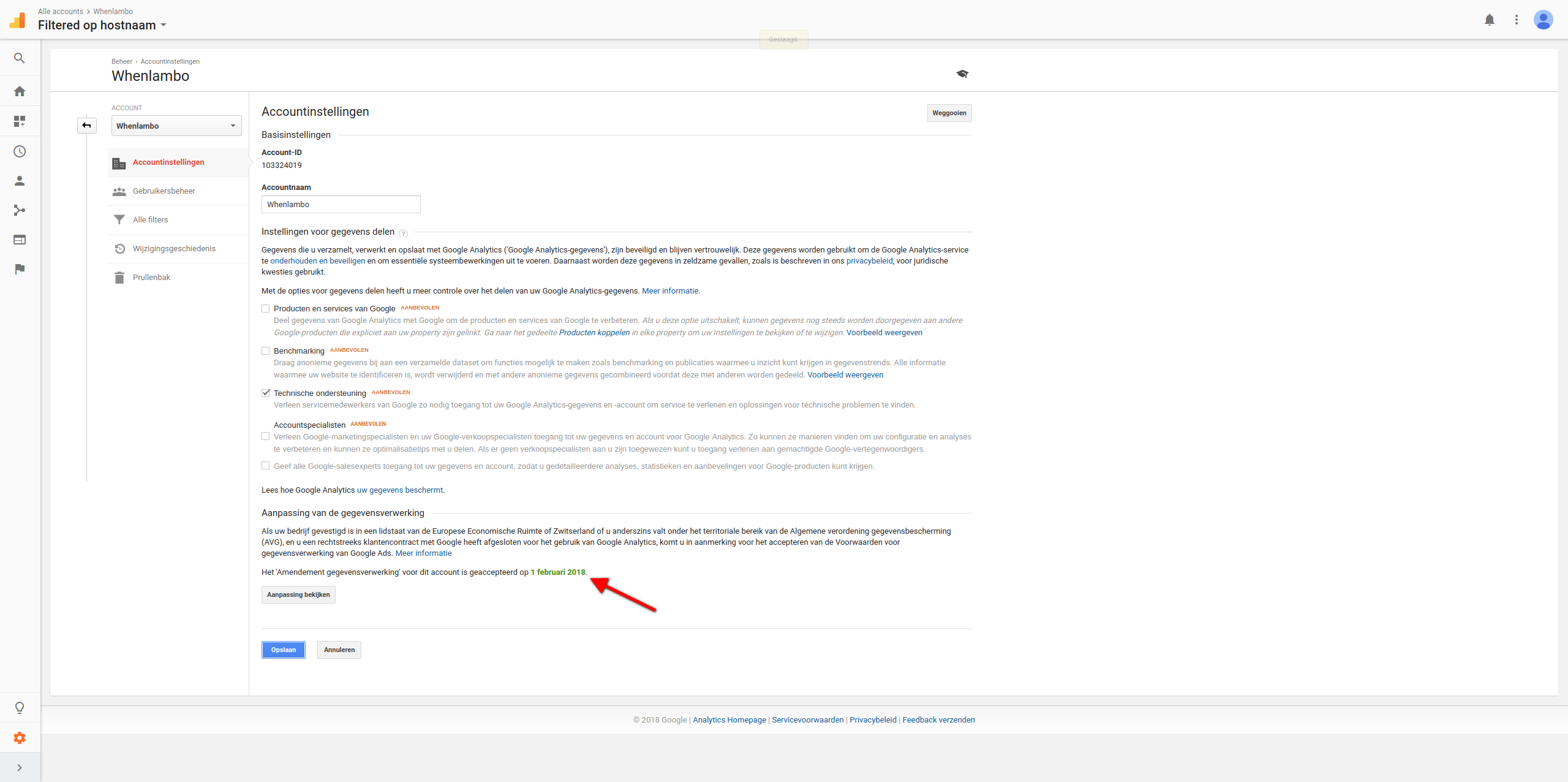Click the Accountnaam input field

point(341,204)
